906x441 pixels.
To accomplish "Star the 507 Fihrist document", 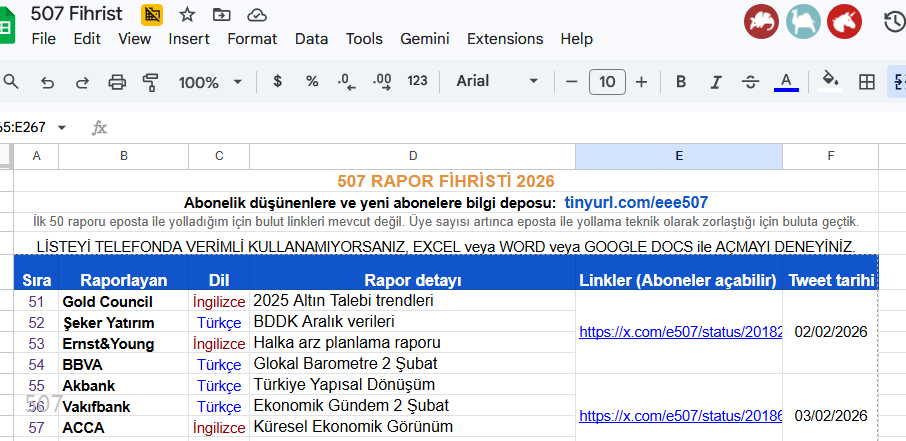I will 187,14.
